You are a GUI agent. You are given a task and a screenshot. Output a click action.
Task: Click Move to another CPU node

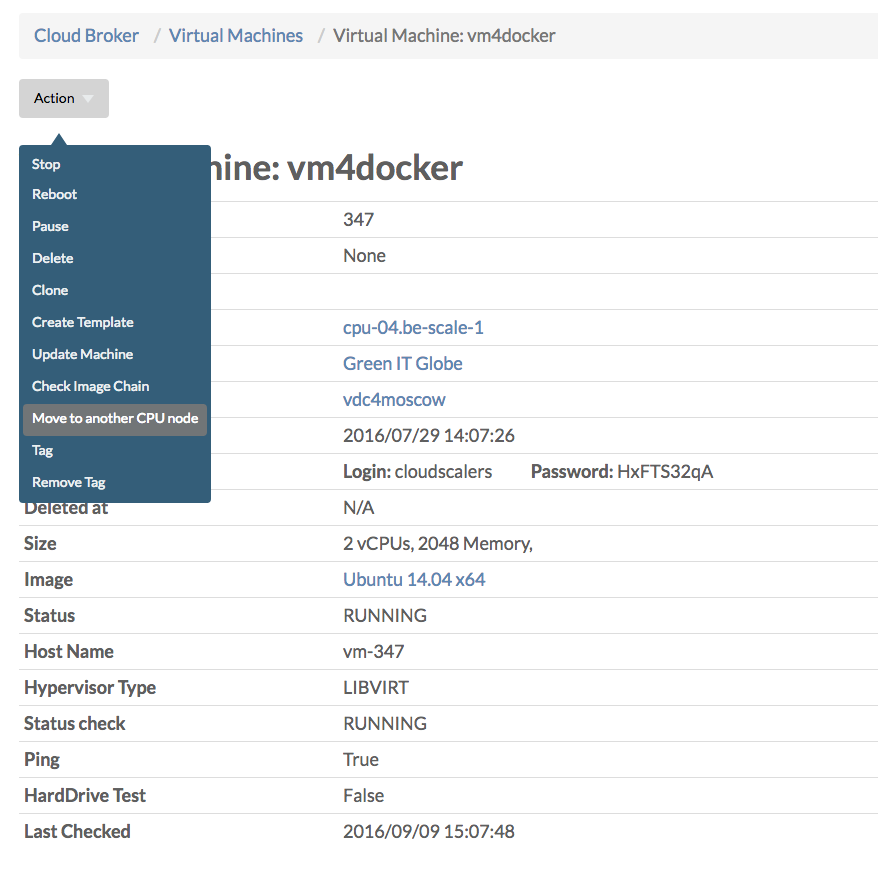[x=114, y=418]
